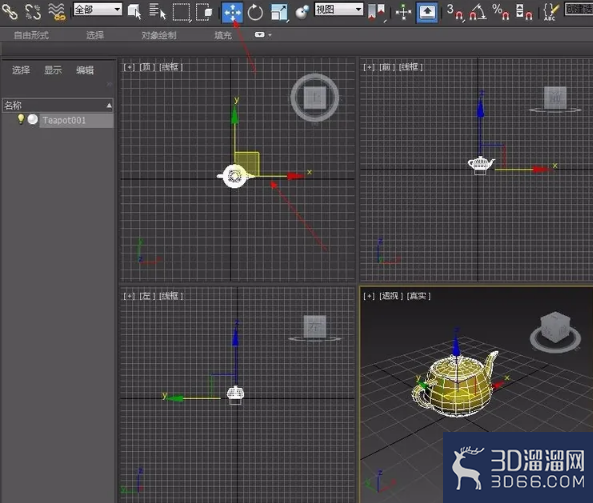Click the Unlink Selection icon
Screen dimensions: 593x503
pyautogui.click(x=33, y=11)
